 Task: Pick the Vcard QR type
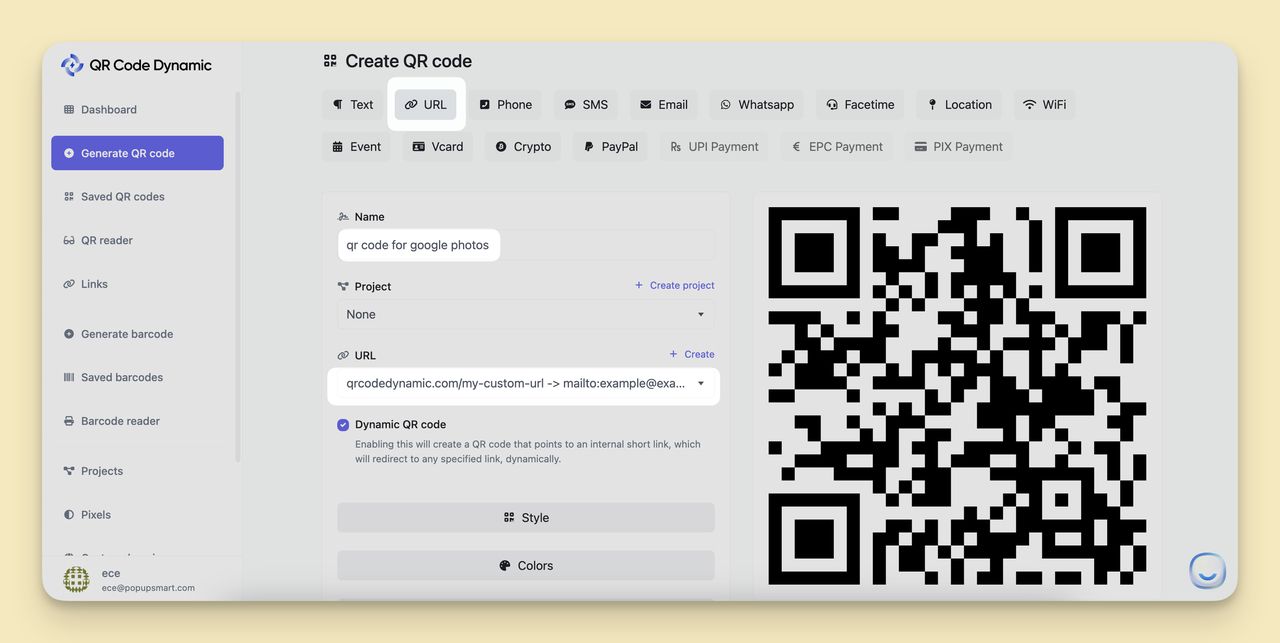click(x=438, y=147)
